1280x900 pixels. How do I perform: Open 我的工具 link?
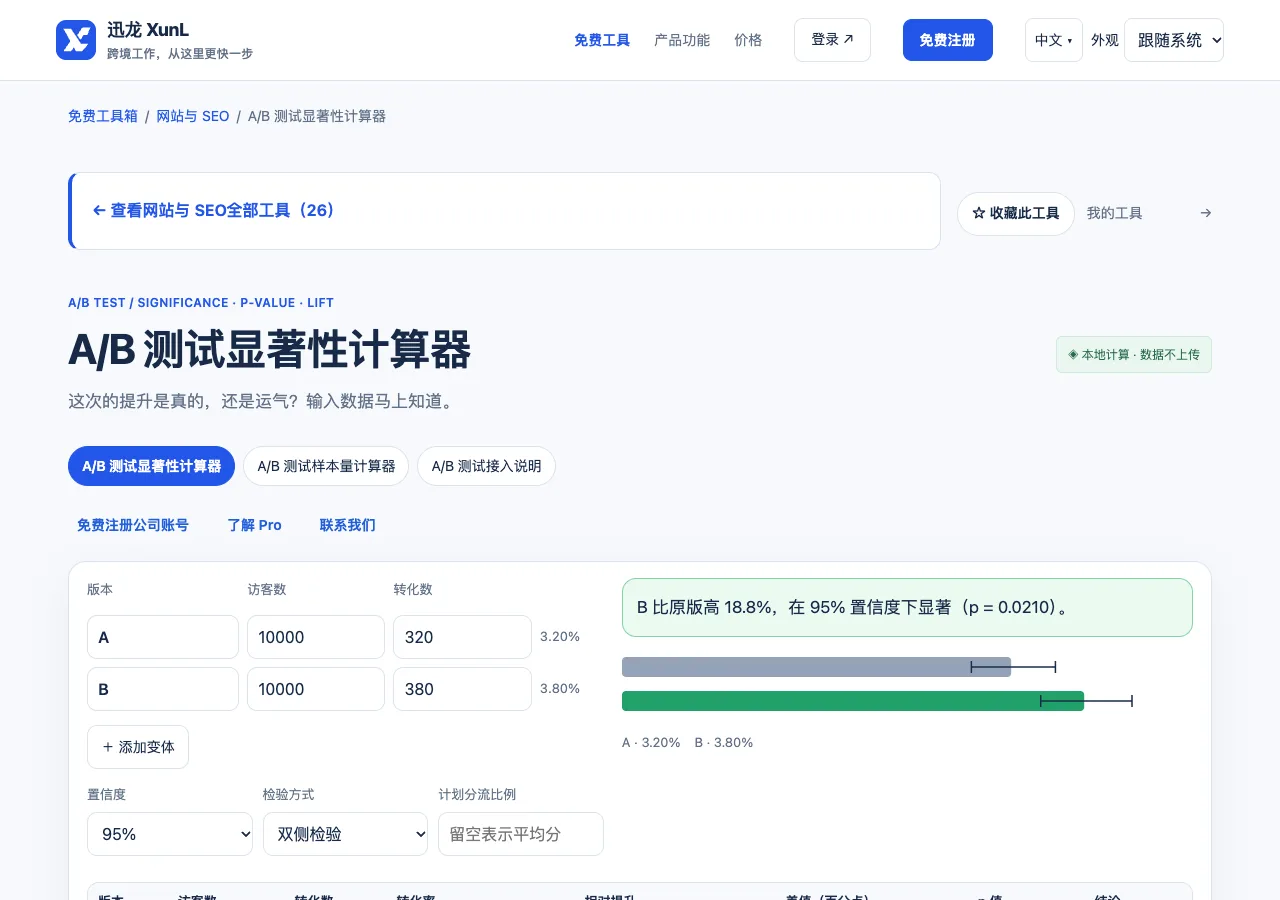click(1114, 213)
